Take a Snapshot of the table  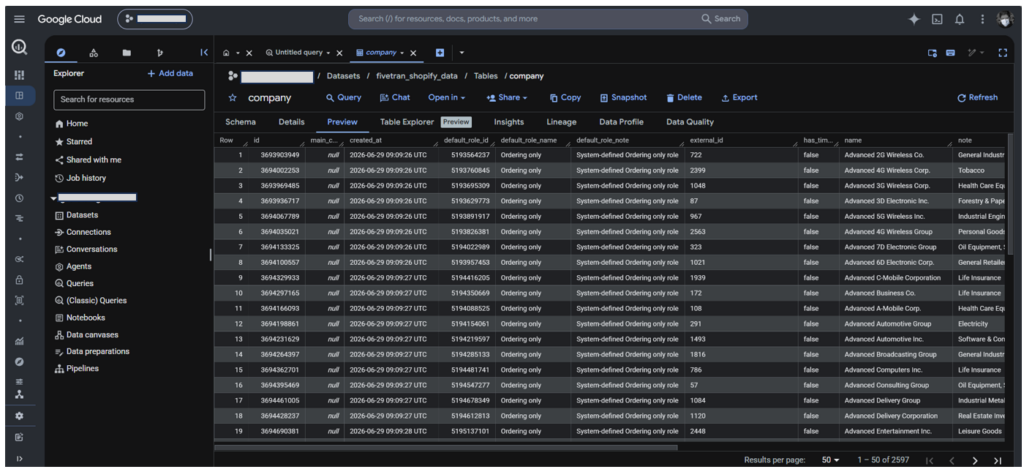pos(623,97)
